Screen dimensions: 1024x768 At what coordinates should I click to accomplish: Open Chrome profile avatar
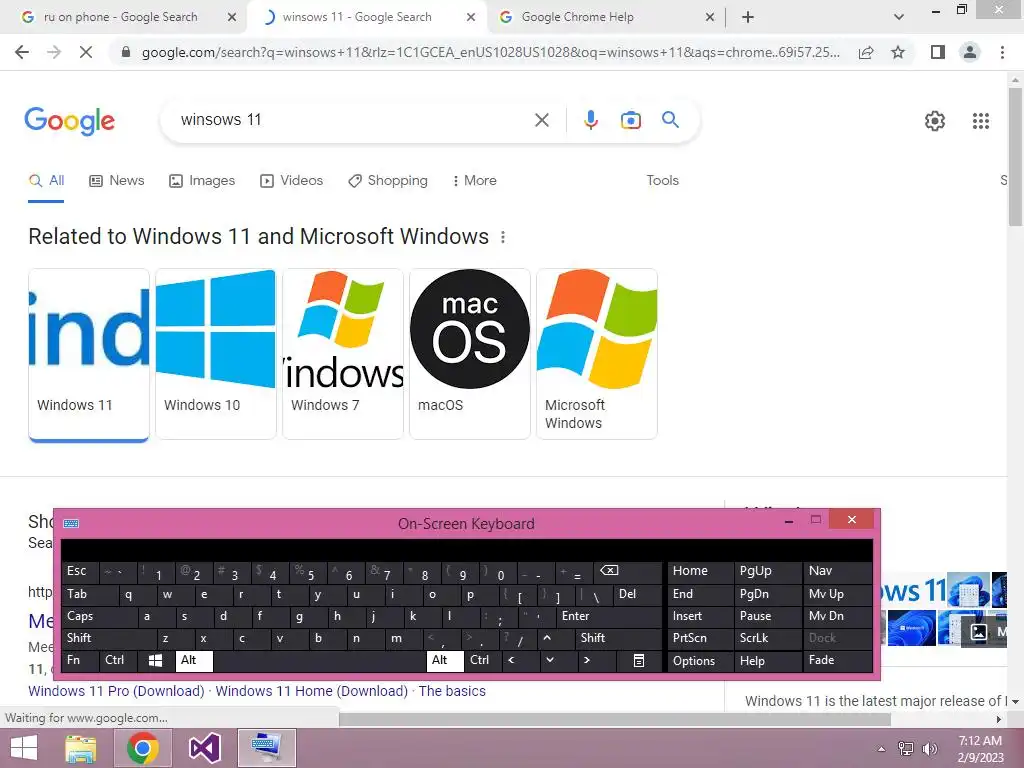[970, 52]
